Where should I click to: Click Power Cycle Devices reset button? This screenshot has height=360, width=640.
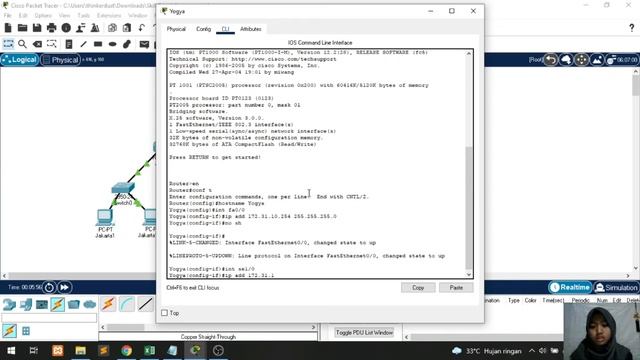(x=49, y=287)
